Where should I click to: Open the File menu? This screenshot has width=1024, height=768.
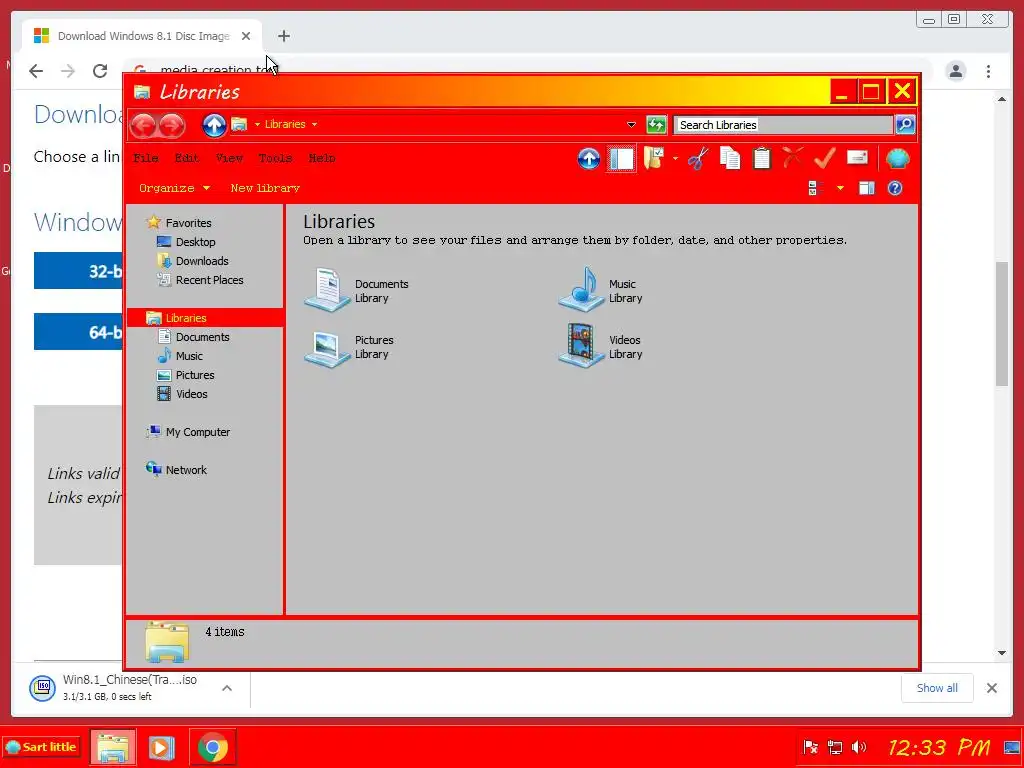coord(146,158)
